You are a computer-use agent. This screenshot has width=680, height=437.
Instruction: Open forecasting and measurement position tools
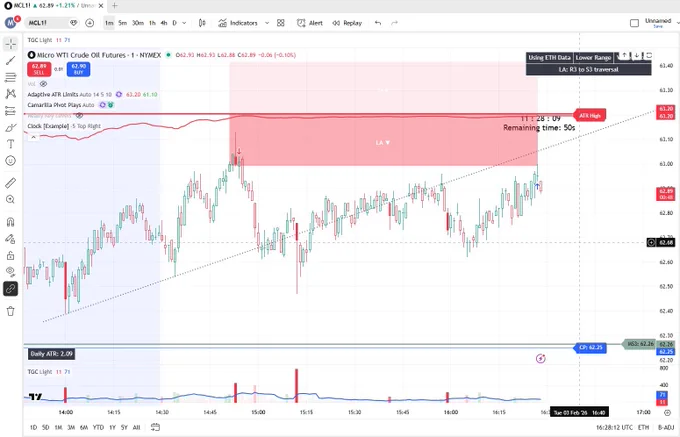tap(11, 111)
